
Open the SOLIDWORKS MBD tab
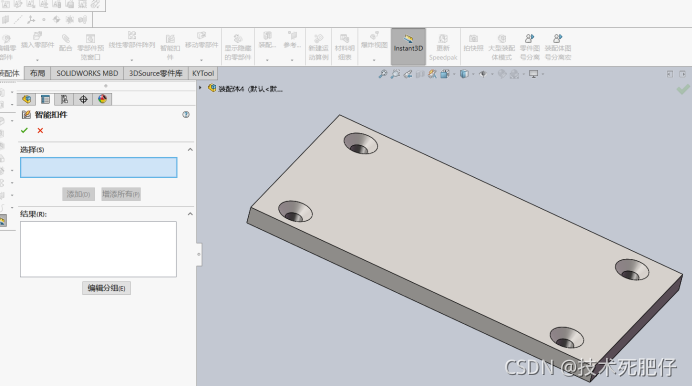(87, 73)
